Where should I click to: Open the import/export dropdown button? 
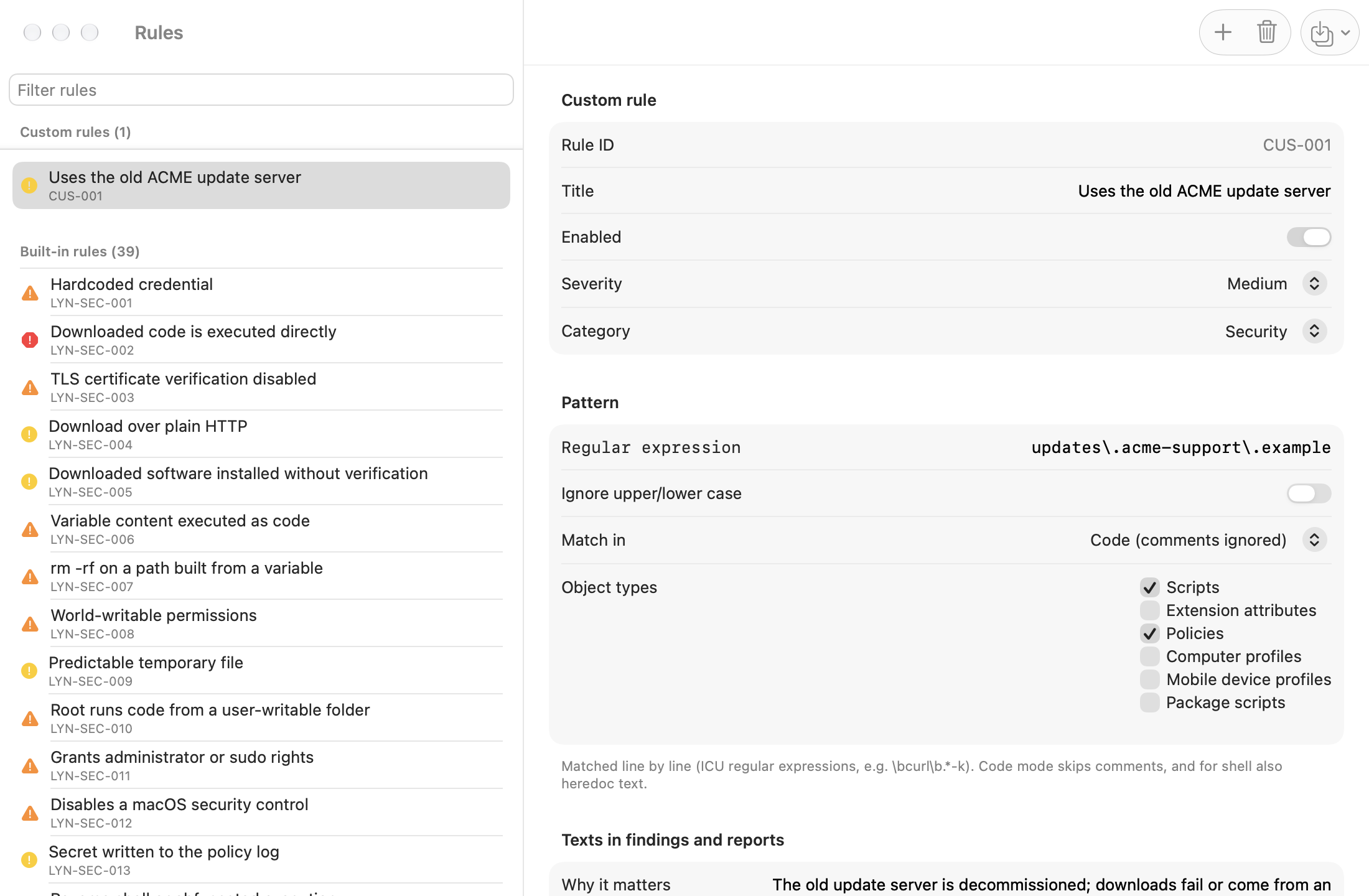click(1330, 32)
